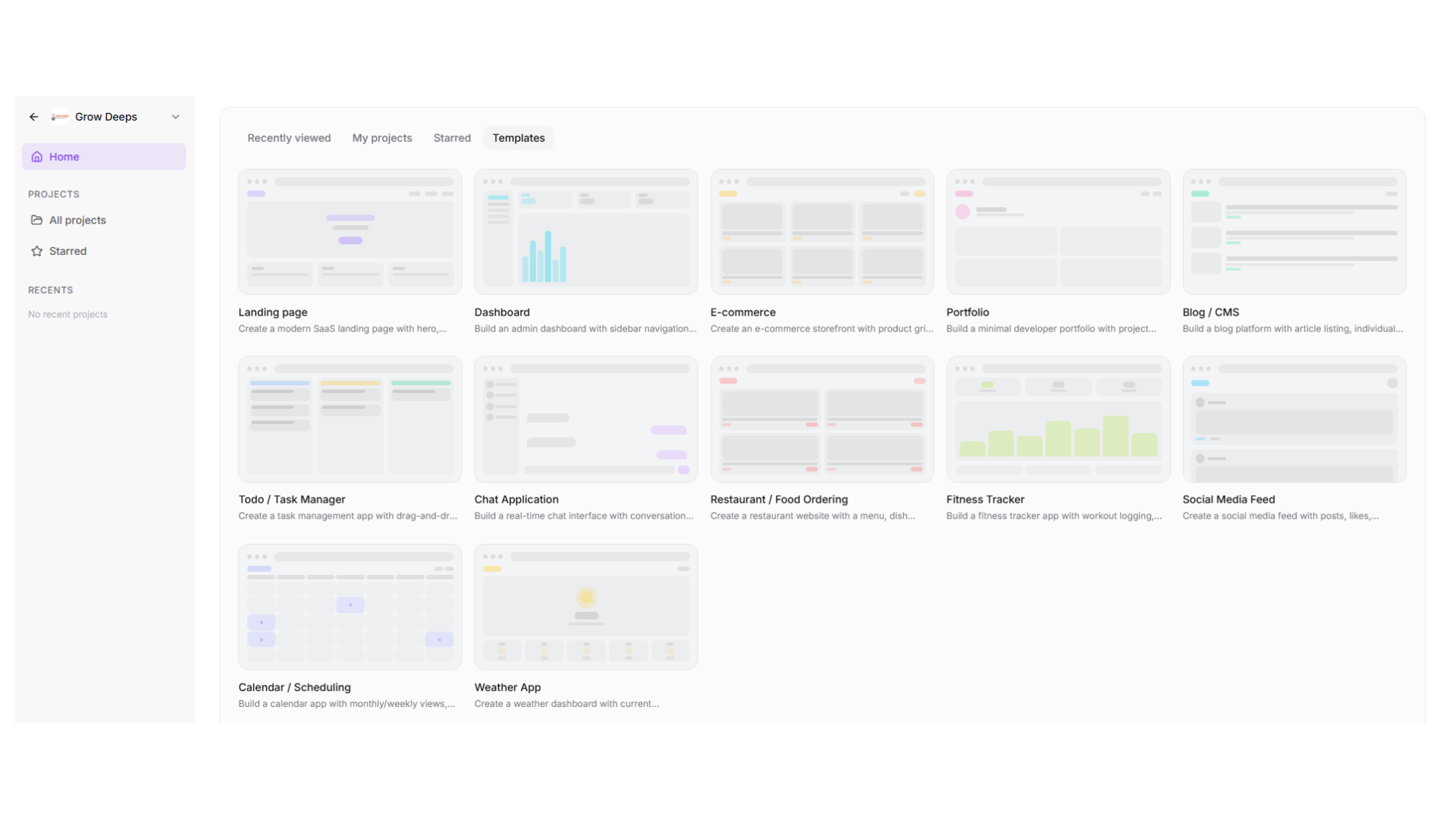This screenshot has width=1456, height=819.
Task: Open Starred in the sidebar
Action: (104, 251)
